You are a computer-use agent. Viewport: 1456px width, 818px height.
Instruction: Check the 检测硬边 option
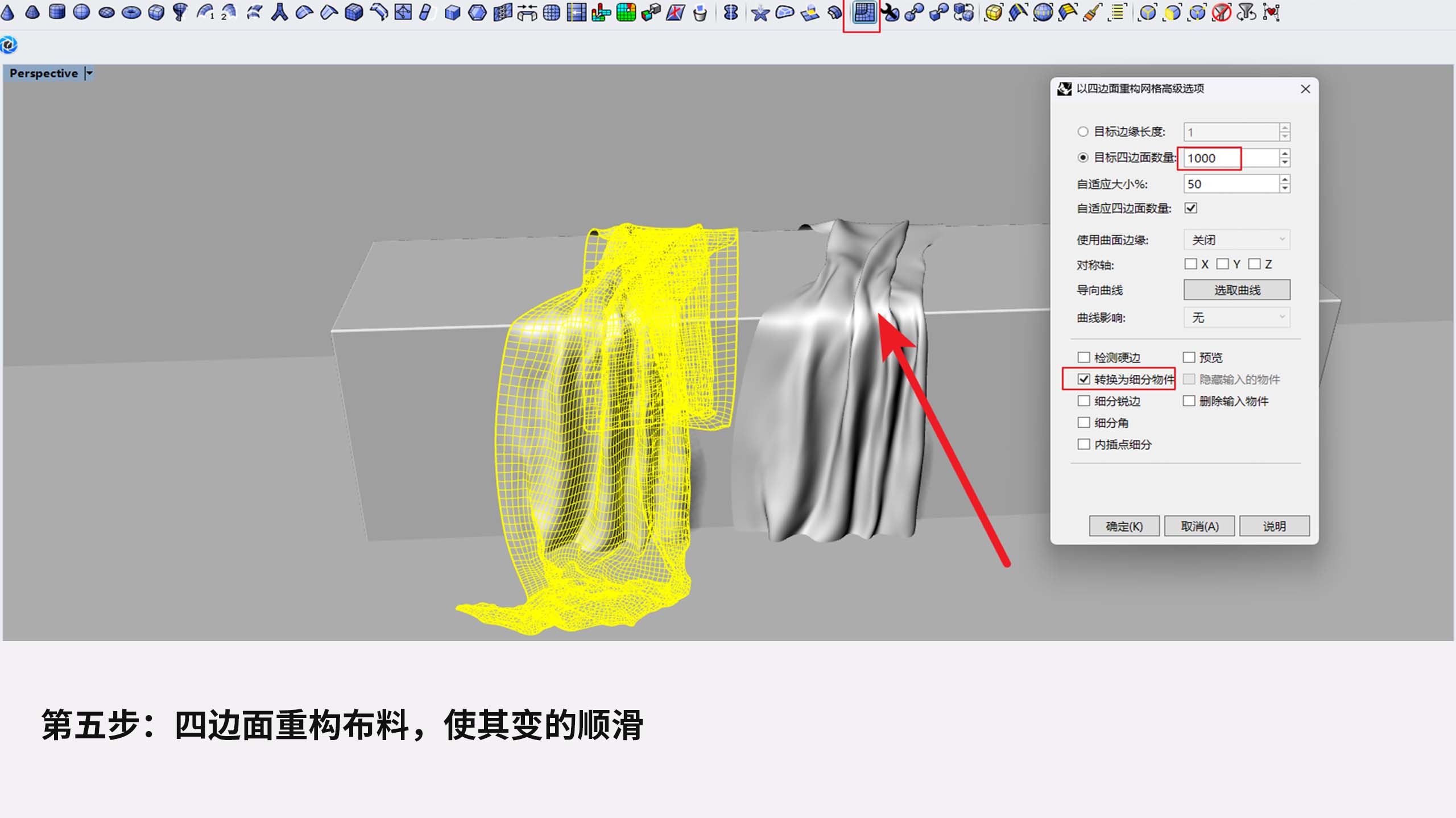[1084, 357]
